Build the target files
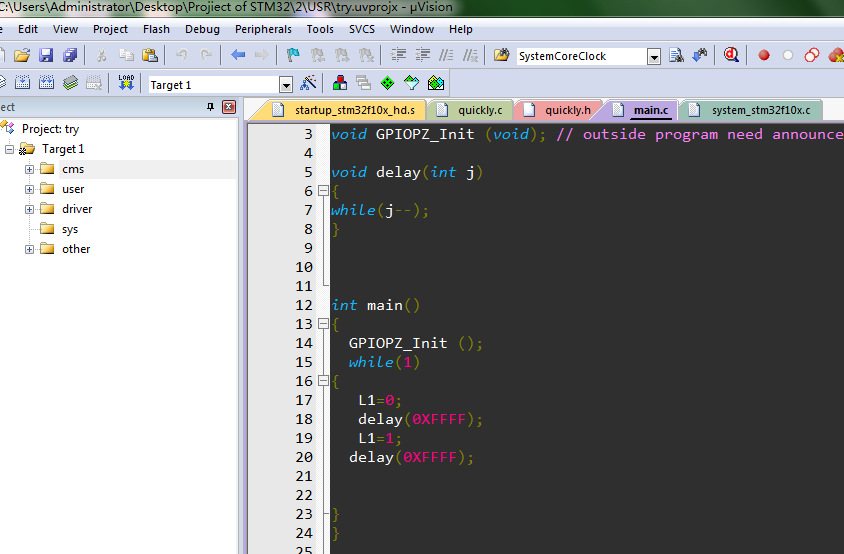Viewport: 844px width, 554px height. coord(23,82)
